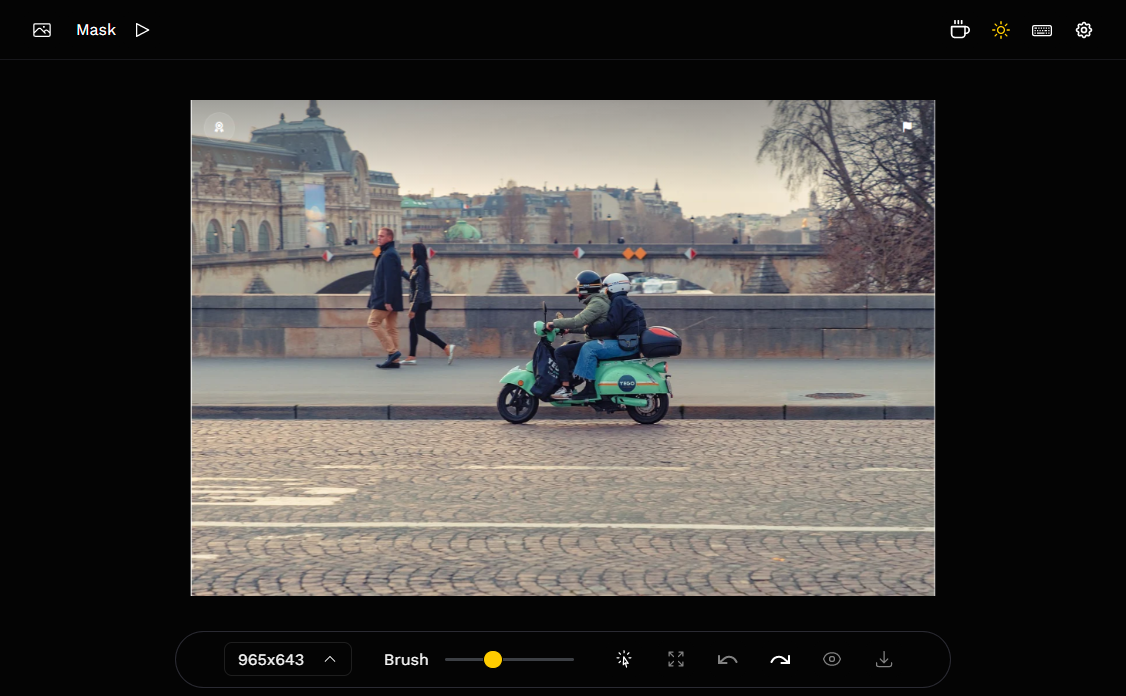The width and height of the screenshot is (1126, 696).
Task: Open the upload image icon
Action: point(42,30)
